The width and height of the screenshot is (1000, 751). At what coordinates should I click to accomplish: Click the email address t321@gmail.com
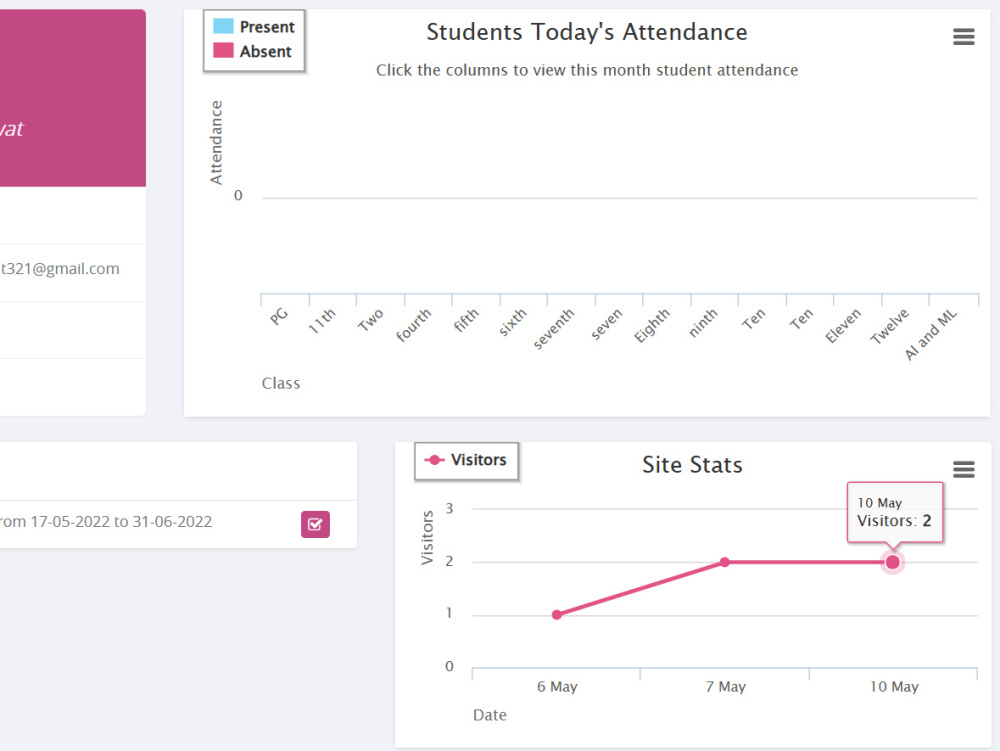pos(60,268)
